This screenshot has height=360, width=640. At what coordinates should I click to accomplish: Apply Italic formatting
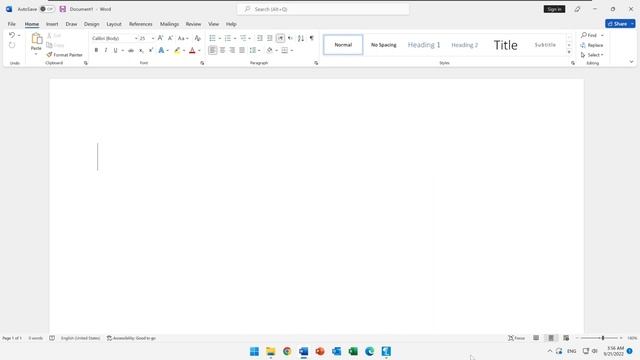[x=106, y=50]
